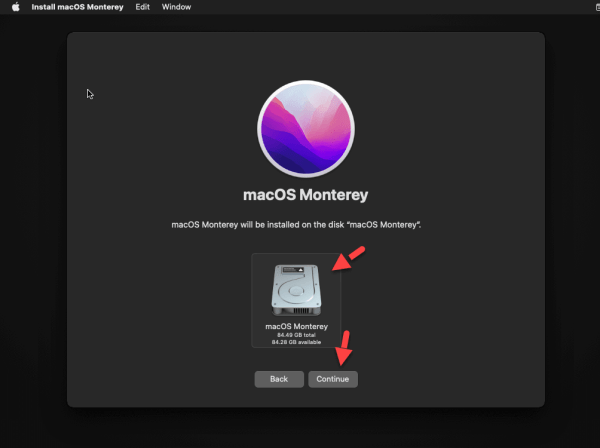This screenshot has width=600, height=448.
Task: Click the macOS Monterey disk name label
Action: (x=297, y=326)
